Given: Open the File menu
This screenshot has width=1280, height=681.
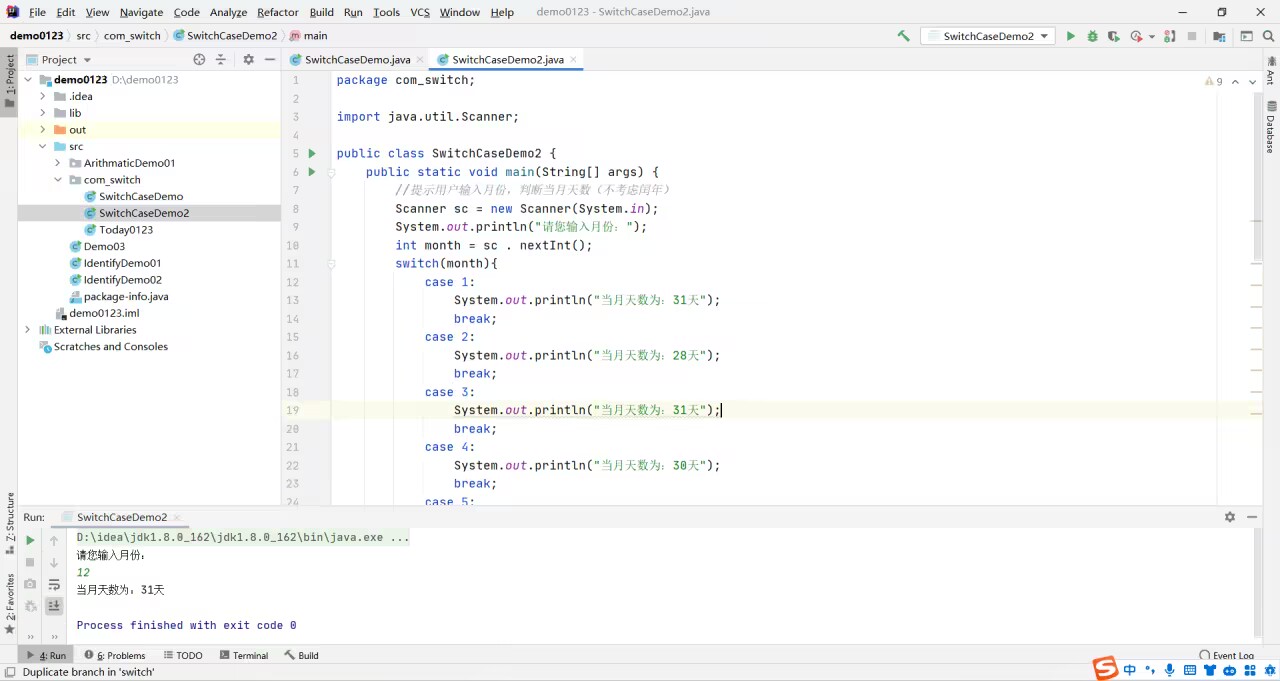Looking at the screenshot, I should 37,12.
